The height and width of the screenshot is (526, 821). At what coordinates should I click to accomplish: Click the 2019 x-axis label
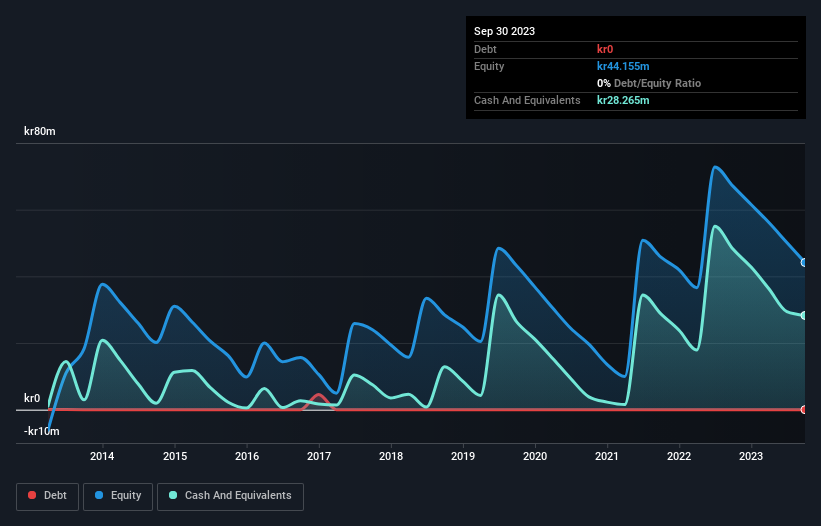463,456
